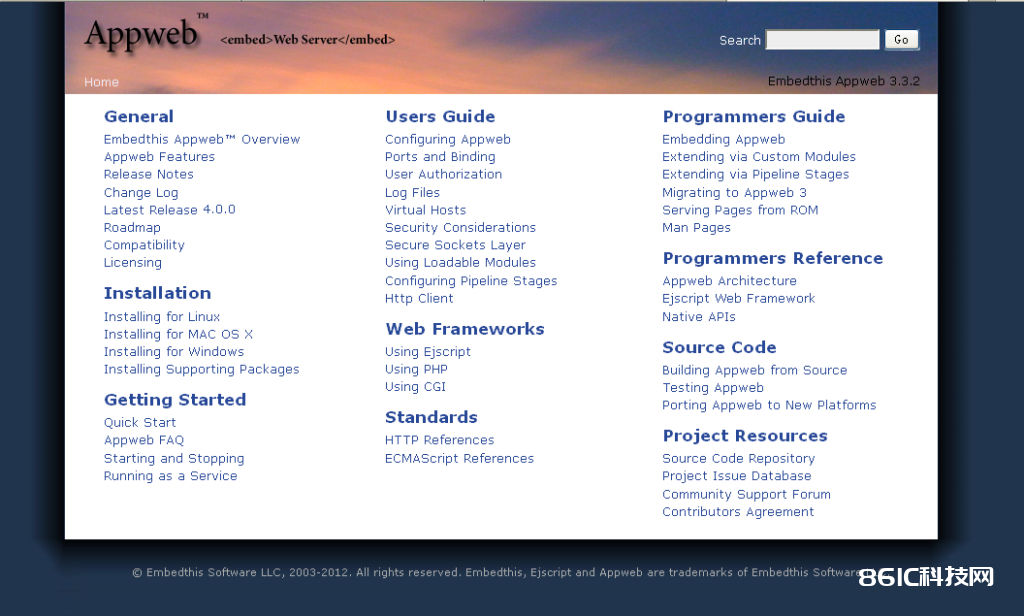Screen dimensions: 1024x616
Task: Open Installing for Linux
Action: click(x=162, y=317)
